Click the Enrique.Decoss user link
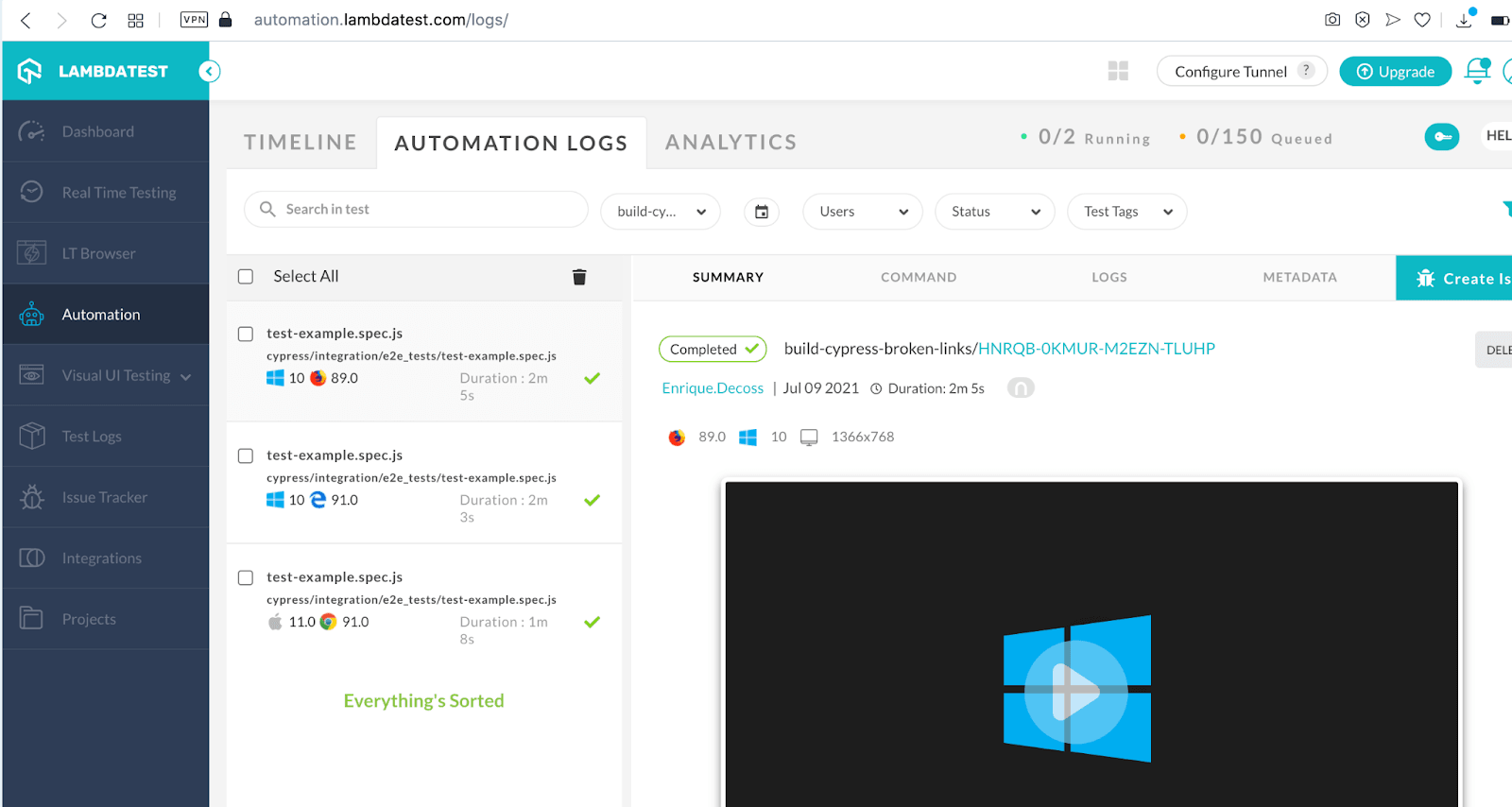 tap(713, 388)
